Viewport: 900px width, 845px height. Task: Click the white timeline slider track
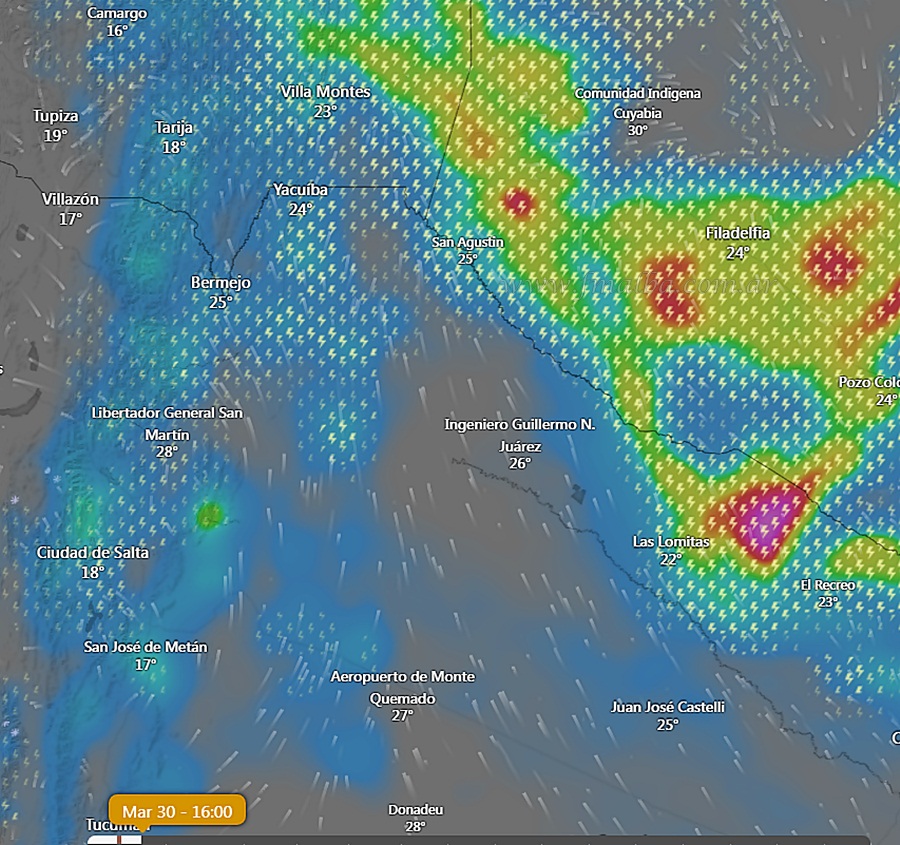pyautogui.click(x=102, y=840)
